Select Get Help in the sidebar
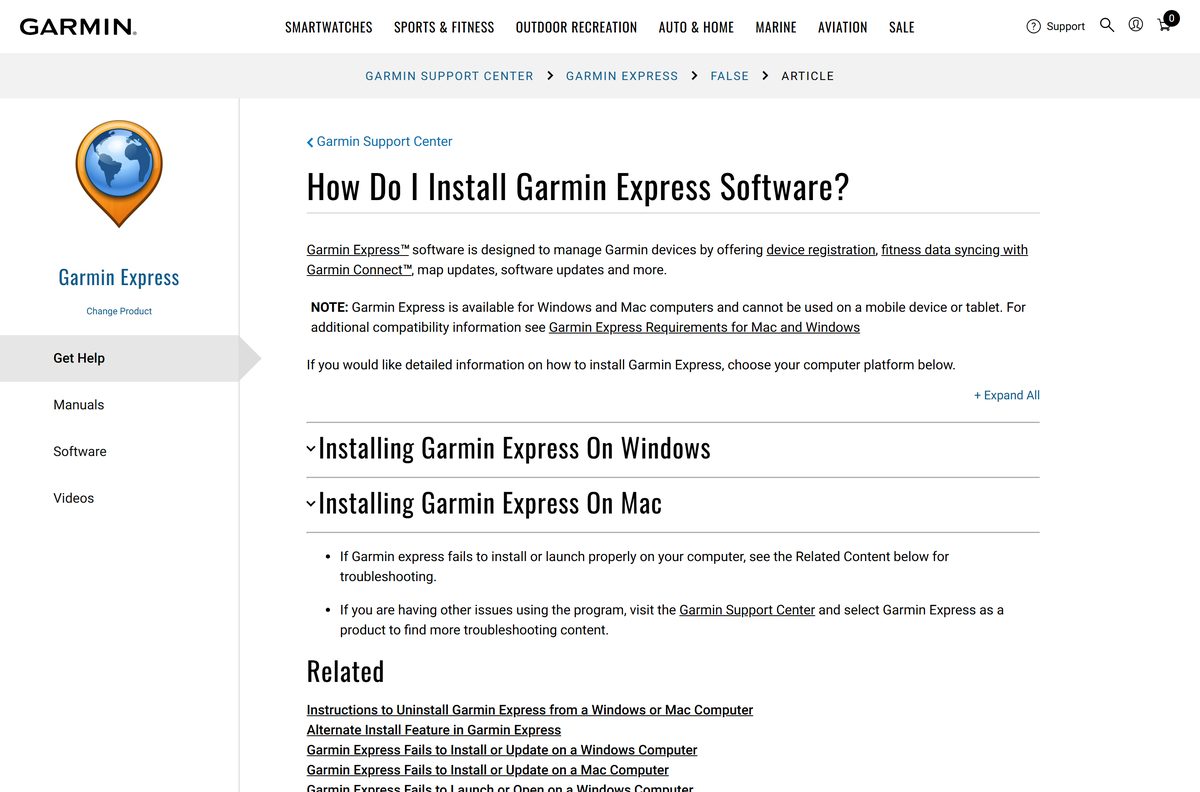The height and width of the screenshot is (792, 1200). [119, 358]
